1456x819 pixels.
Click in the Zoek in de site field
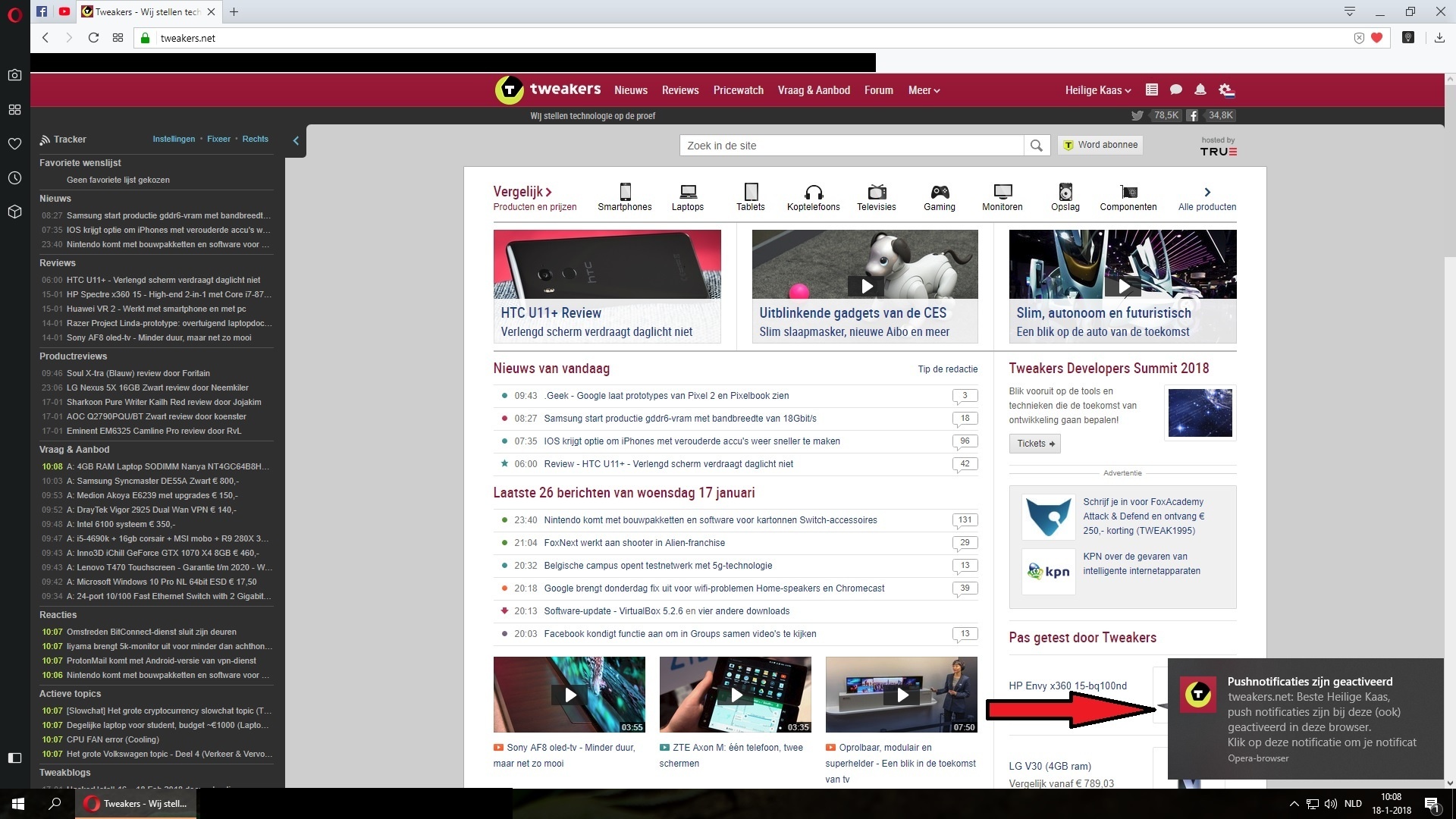(x=851, y=146)
